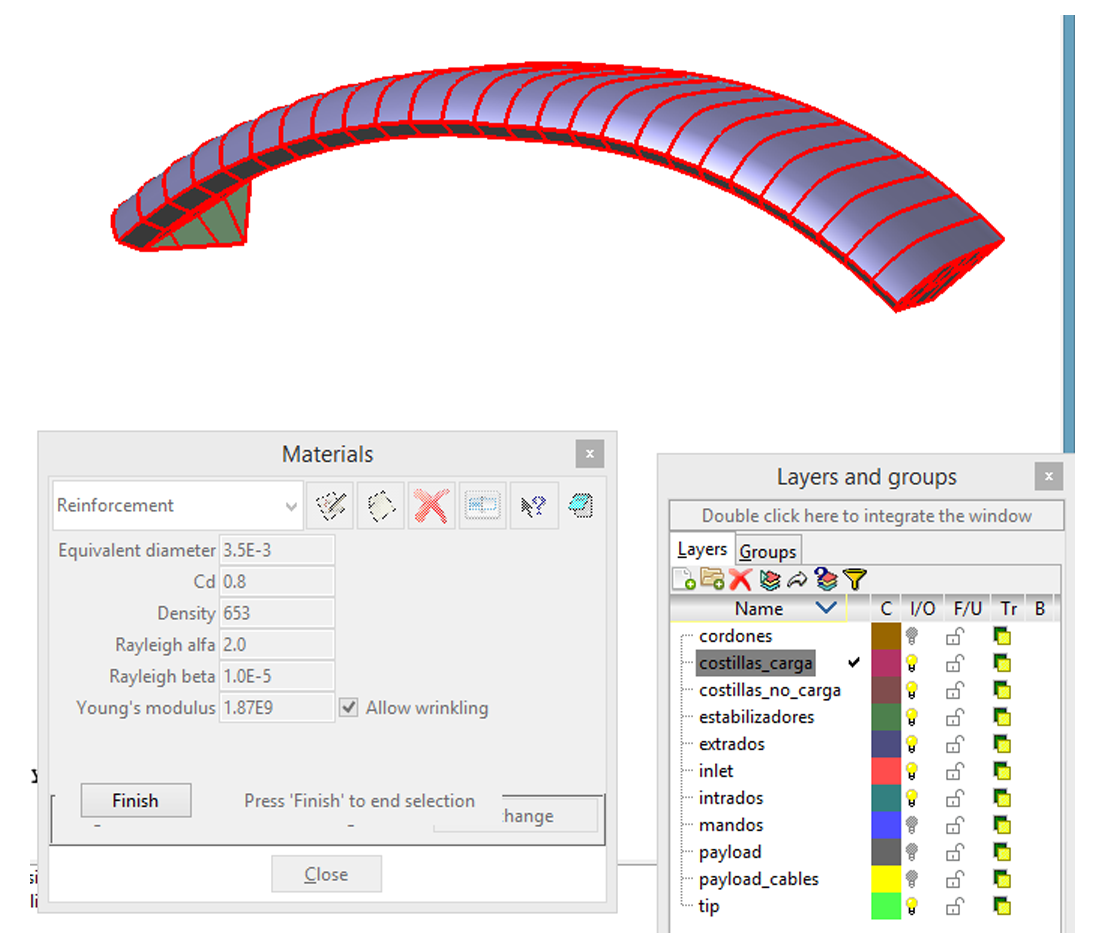Click the rename material icon
Viewport: 1105px width, 949px height.
tap(482, 506)
